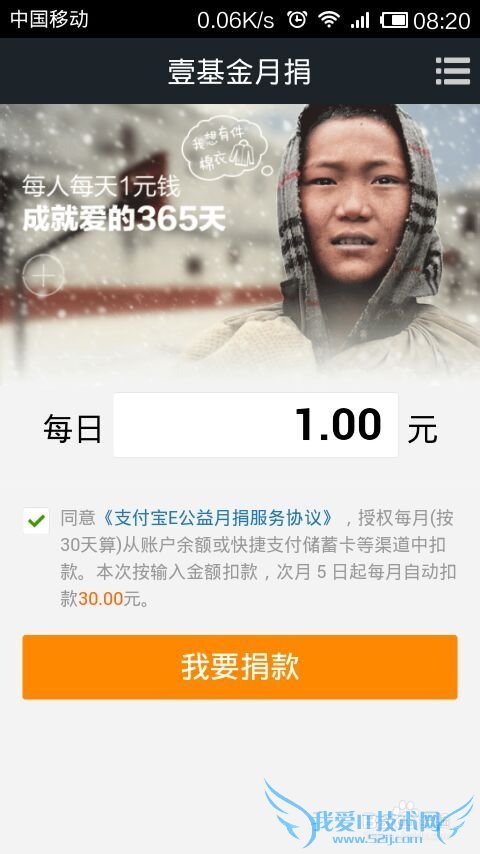Viewport: 480px width, 854px height.
Task: Focus the daily amount 1.00 input field
Action: 256,425
